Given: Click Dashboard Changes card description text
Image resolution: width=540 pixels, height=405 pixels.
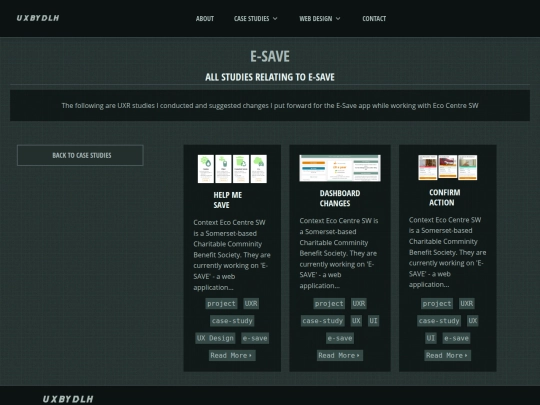Looking at the screenshot, I should tap(339, 253).
